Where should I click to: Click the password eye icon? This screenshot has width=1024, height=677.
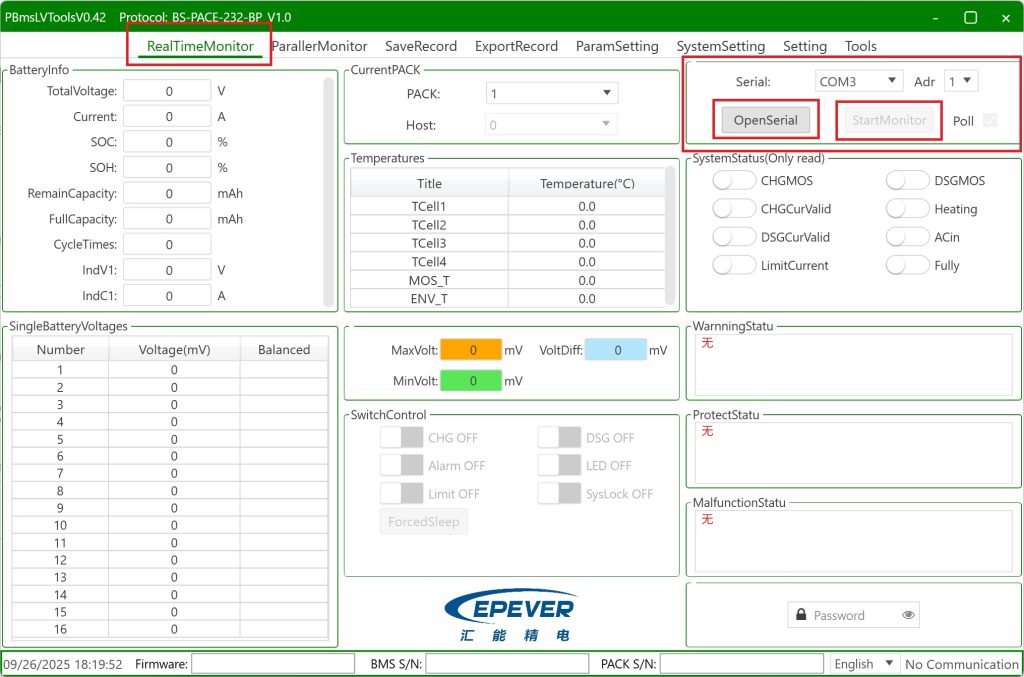908,615
